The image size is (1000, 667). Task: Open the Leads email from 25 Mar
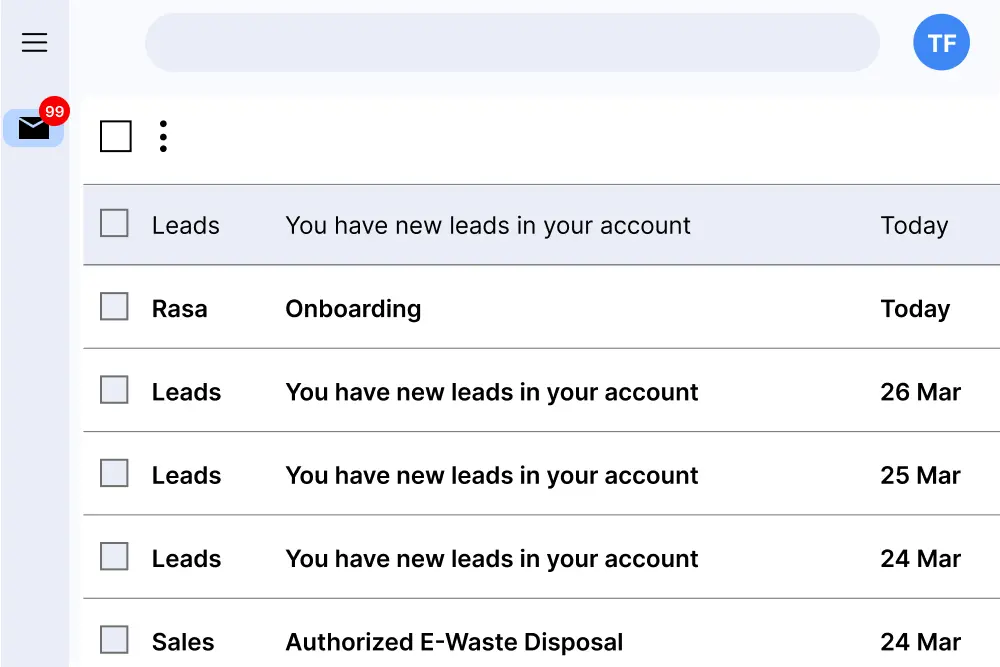[491, 475]
